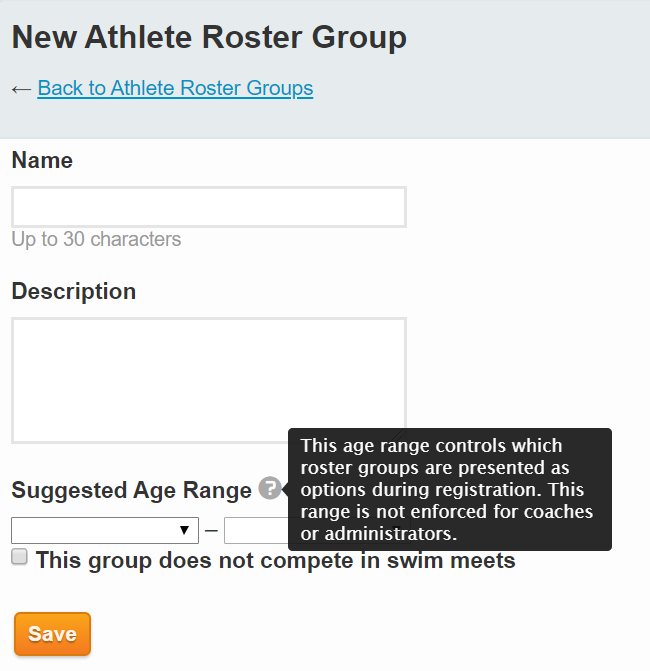Click the help question mark icon
Screen dimensions: 650x671
coord(270,488)
